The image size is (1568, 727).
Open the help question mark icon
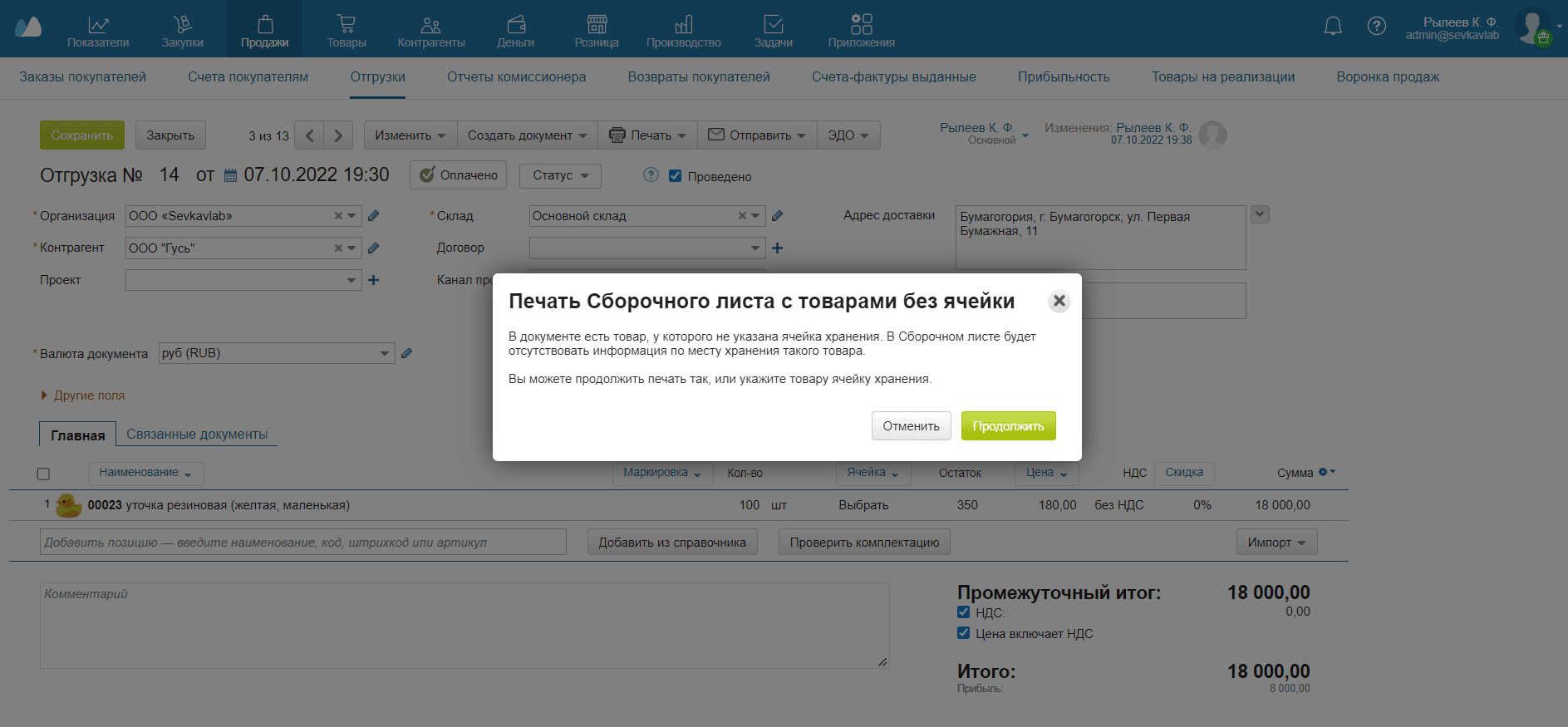pos(1376,27)
